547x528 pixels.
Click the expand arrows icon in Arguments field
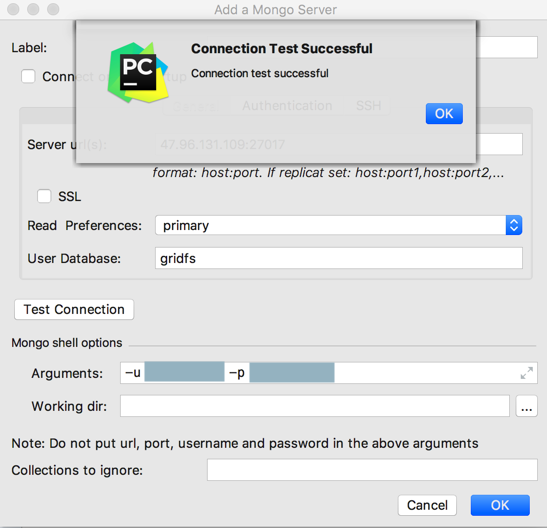coord(526,373)
